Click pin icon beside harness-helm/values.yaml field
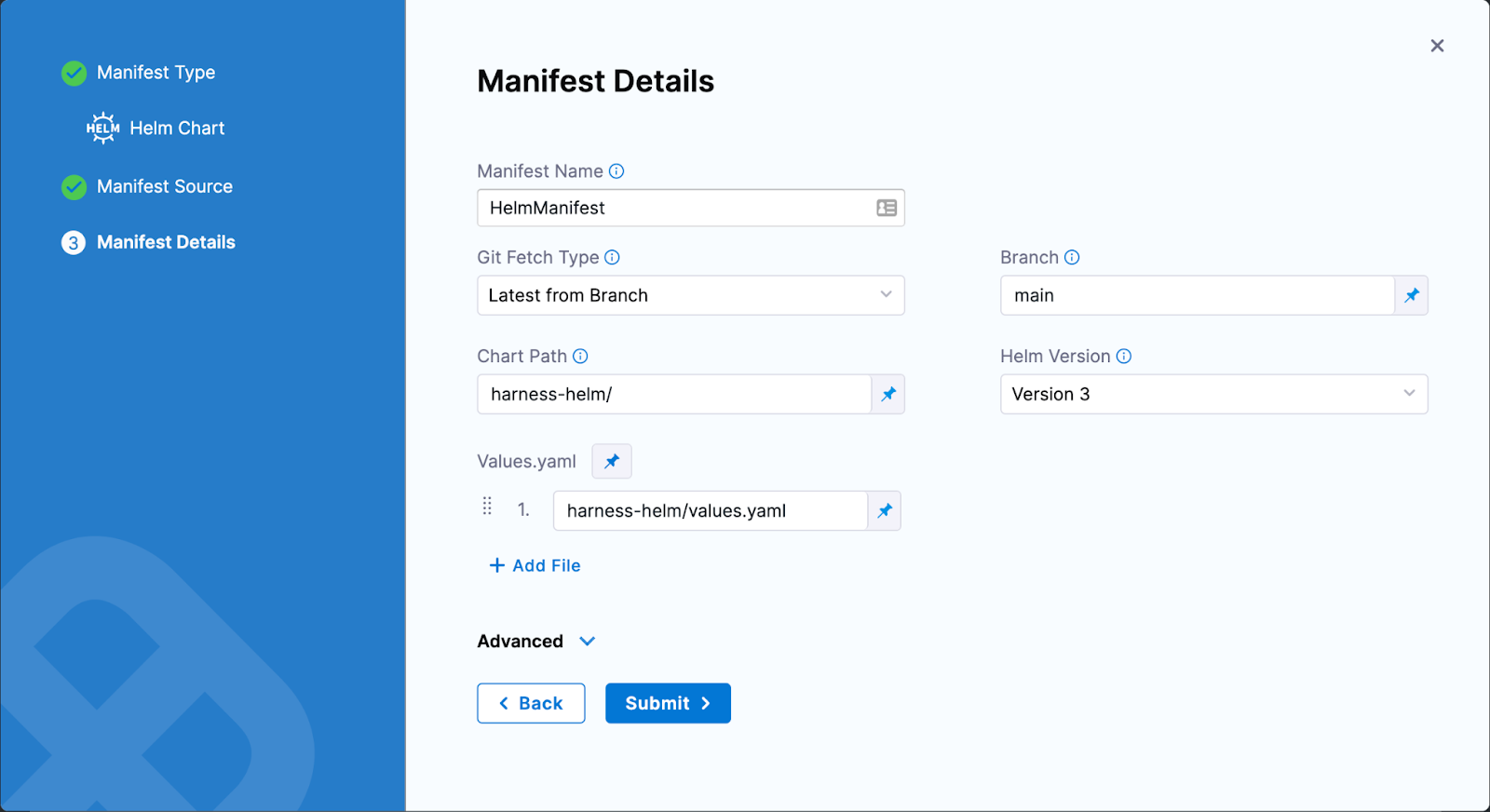 coord(885,510)
